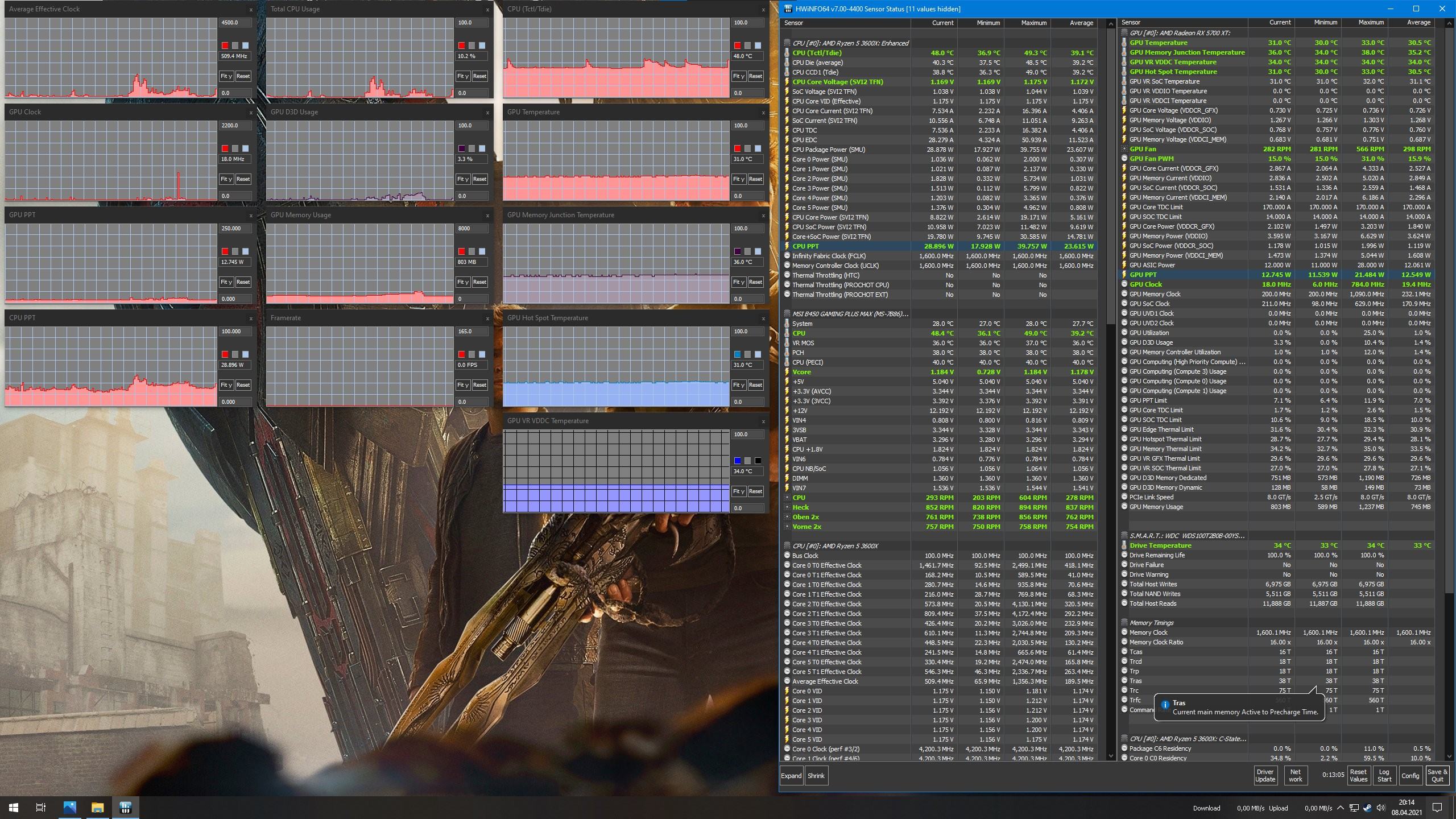Click dark purple color swatch in GPU D3D Usage graph
This screenshot has height=819, width=1456.
click(462, 148)
